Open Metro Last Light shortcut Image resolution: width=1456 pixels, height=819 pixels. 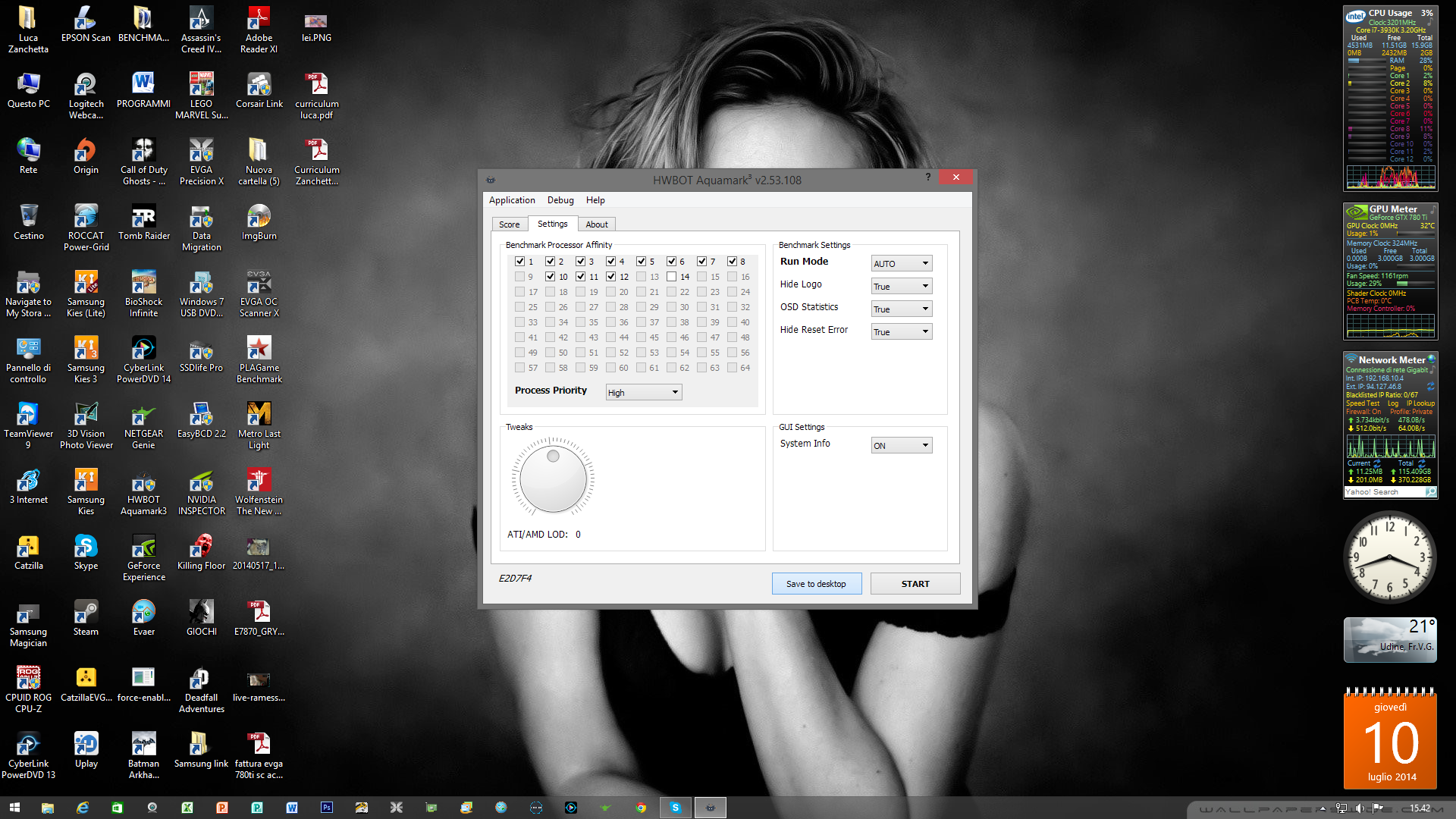click(259, 426)
